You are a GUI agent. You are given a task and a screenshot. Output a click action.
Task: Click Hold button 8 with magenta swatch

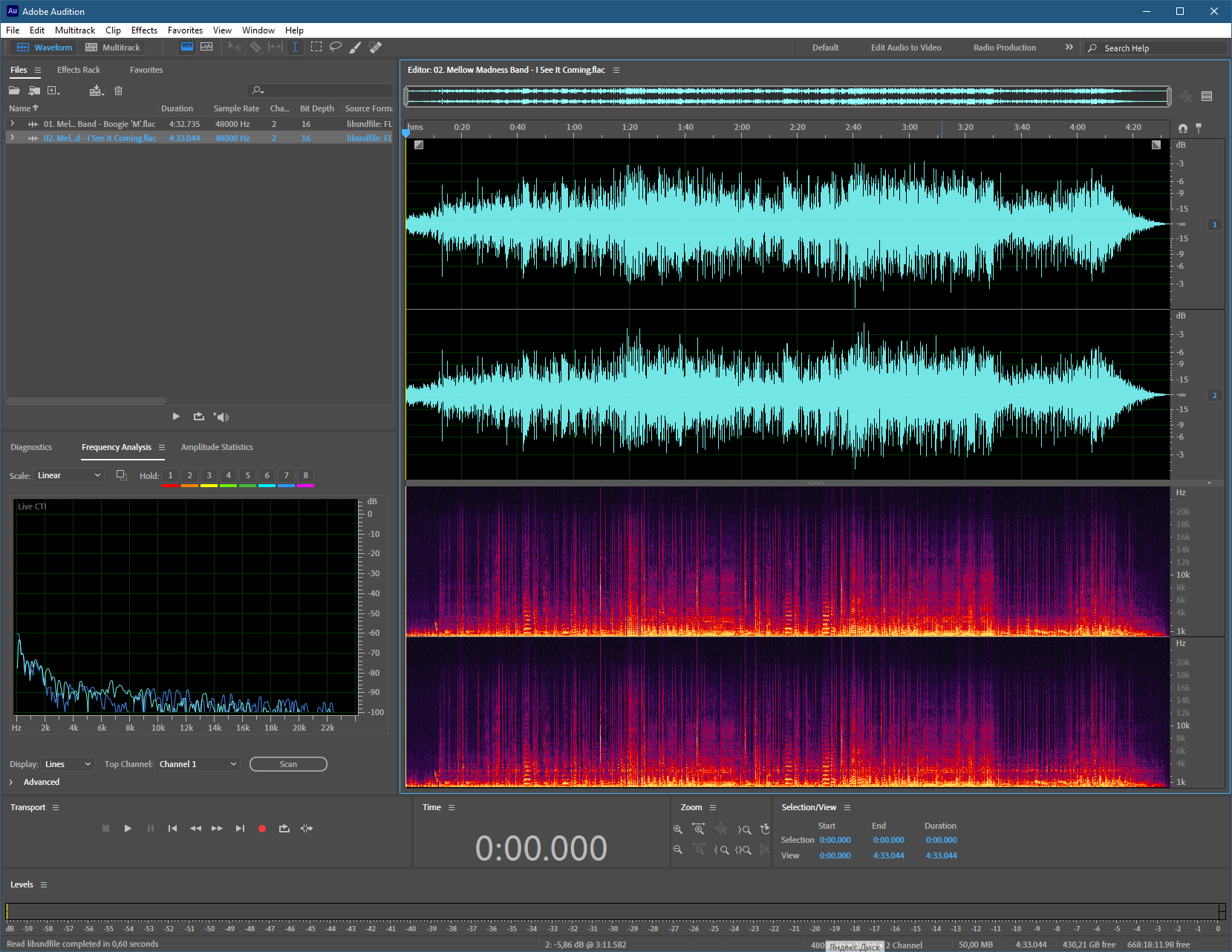pyautogui.click(x=305, y=475)
